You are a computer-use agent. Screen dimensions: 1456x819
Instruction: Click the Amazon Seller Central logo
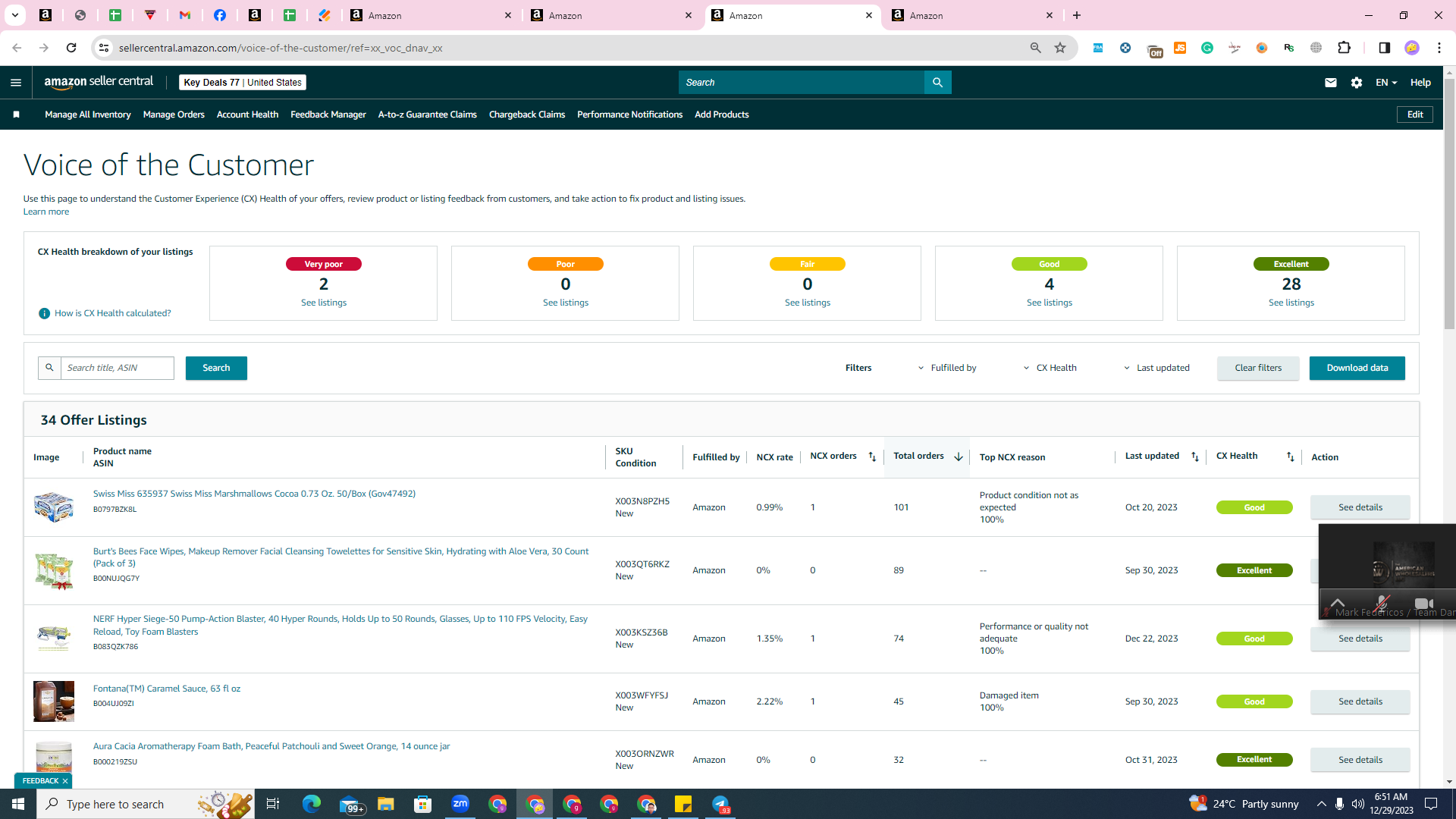point(99,82)
